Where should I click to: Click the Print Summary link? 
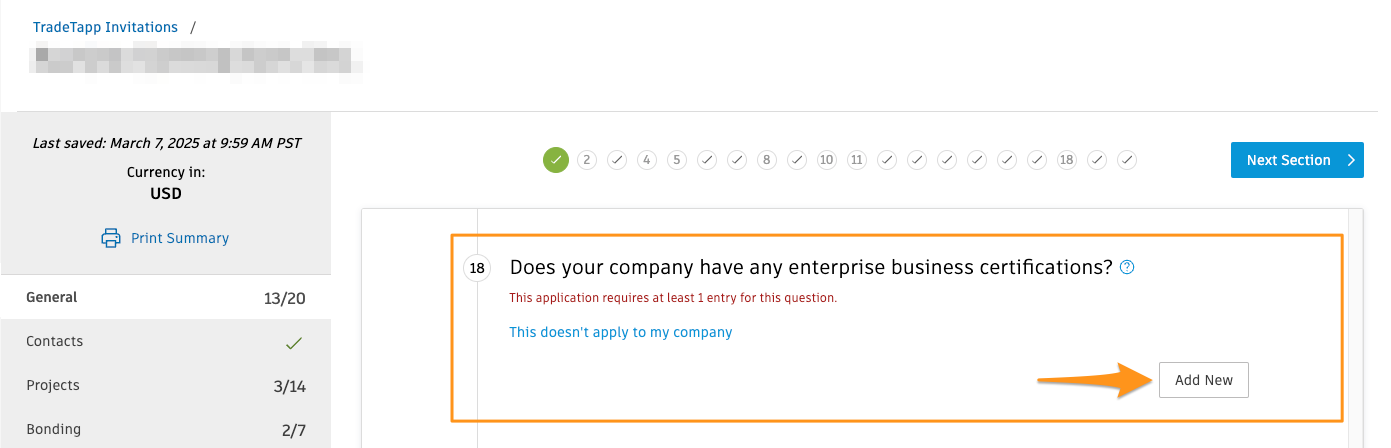[180, 238]
